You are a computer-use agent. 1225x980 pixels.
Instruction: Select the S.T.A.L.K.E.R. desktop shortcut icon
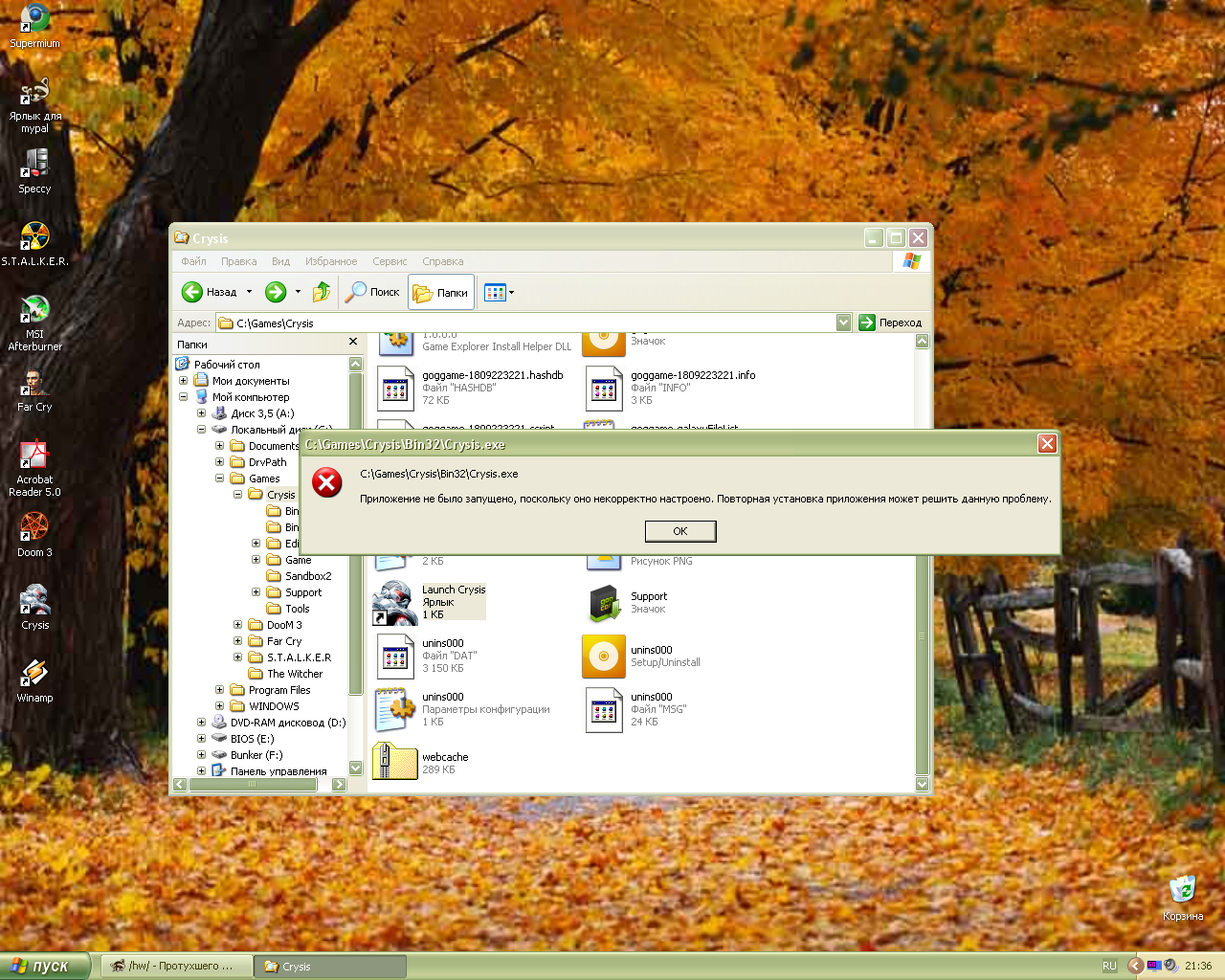[34, 244]
